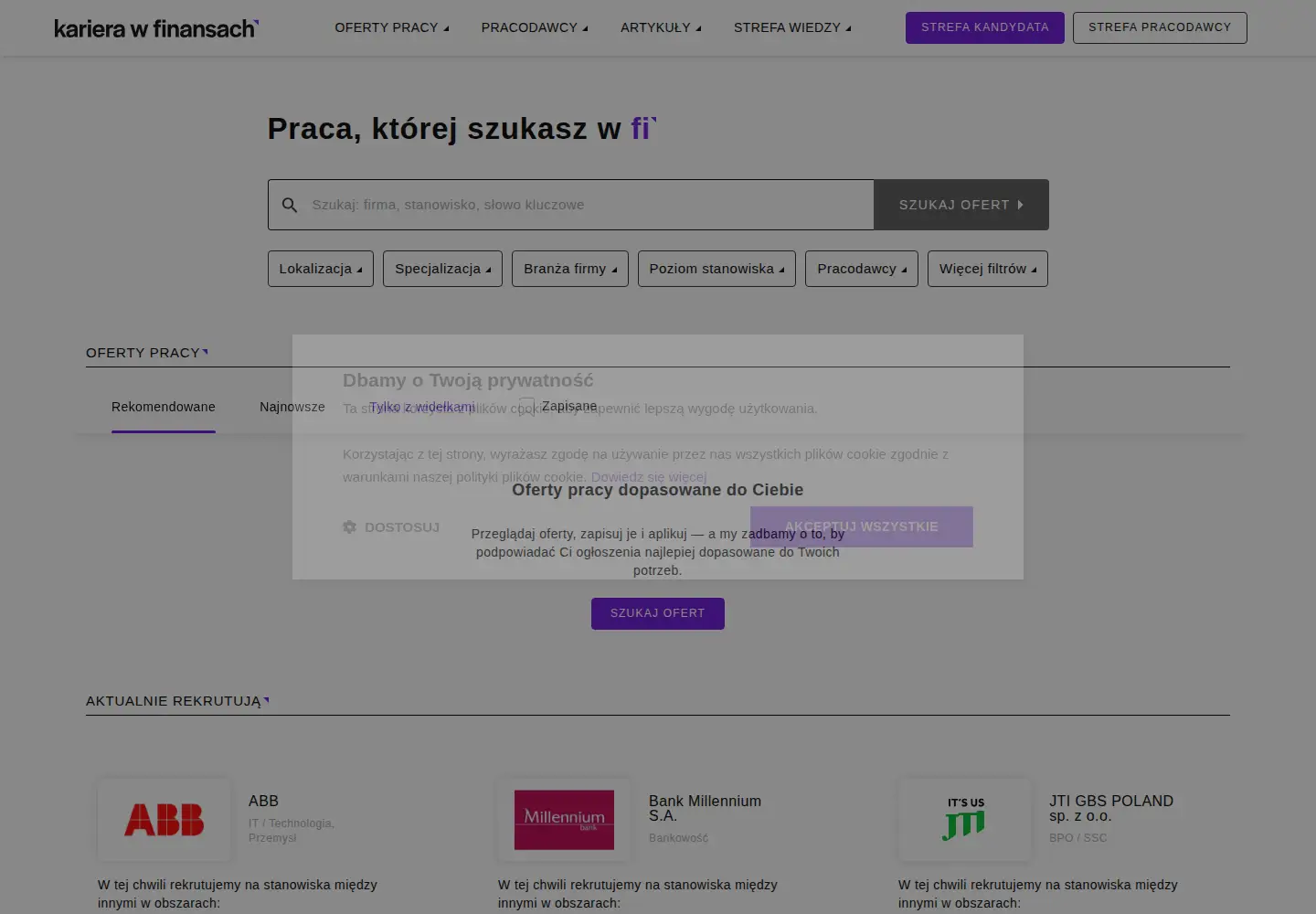Open cookie settings via DOSTOSUJ
The image size is (1316, 914).
tap(391, 527)
